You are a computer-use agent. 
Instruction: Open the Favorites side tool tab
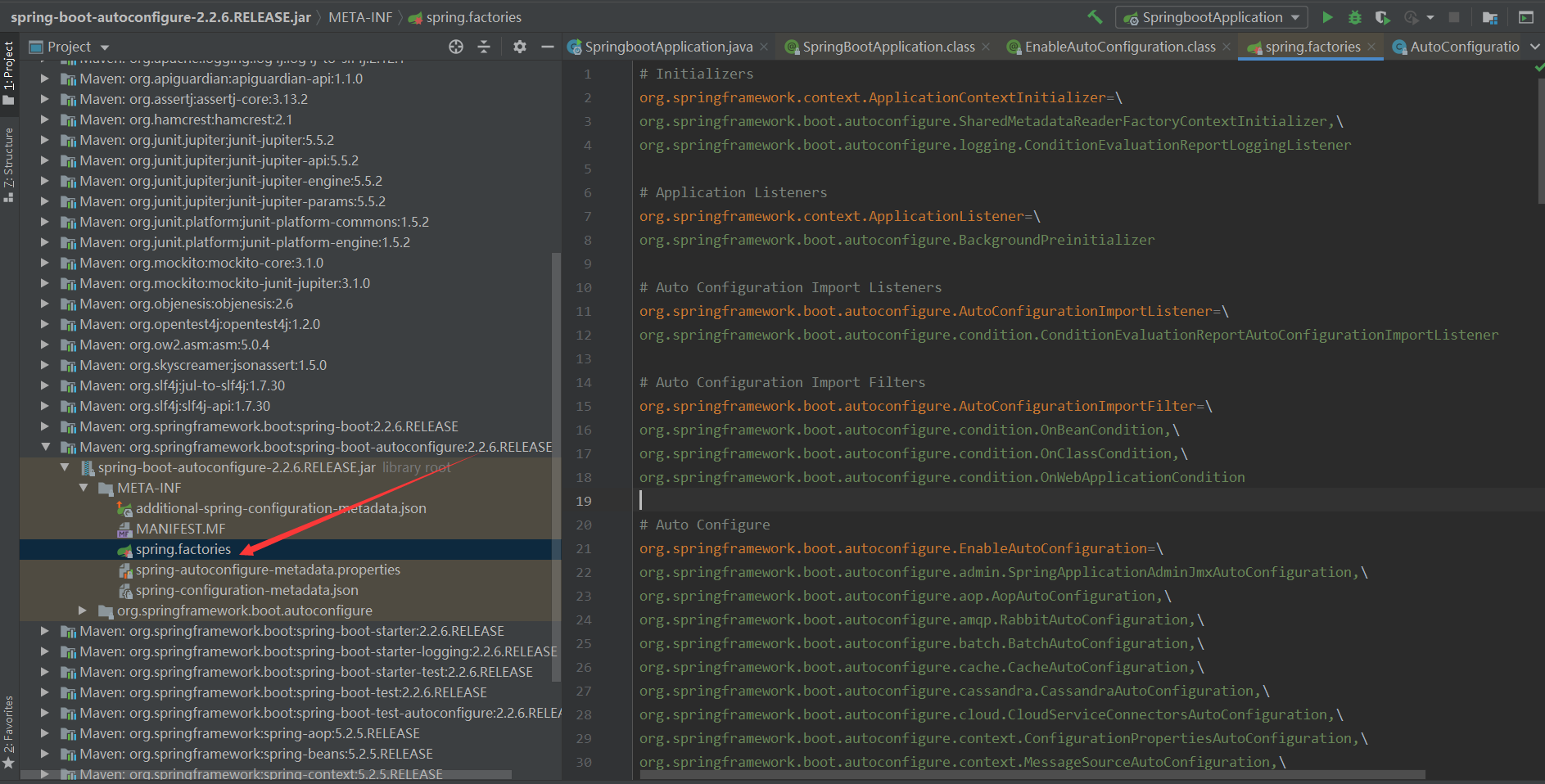pos(9,732)
